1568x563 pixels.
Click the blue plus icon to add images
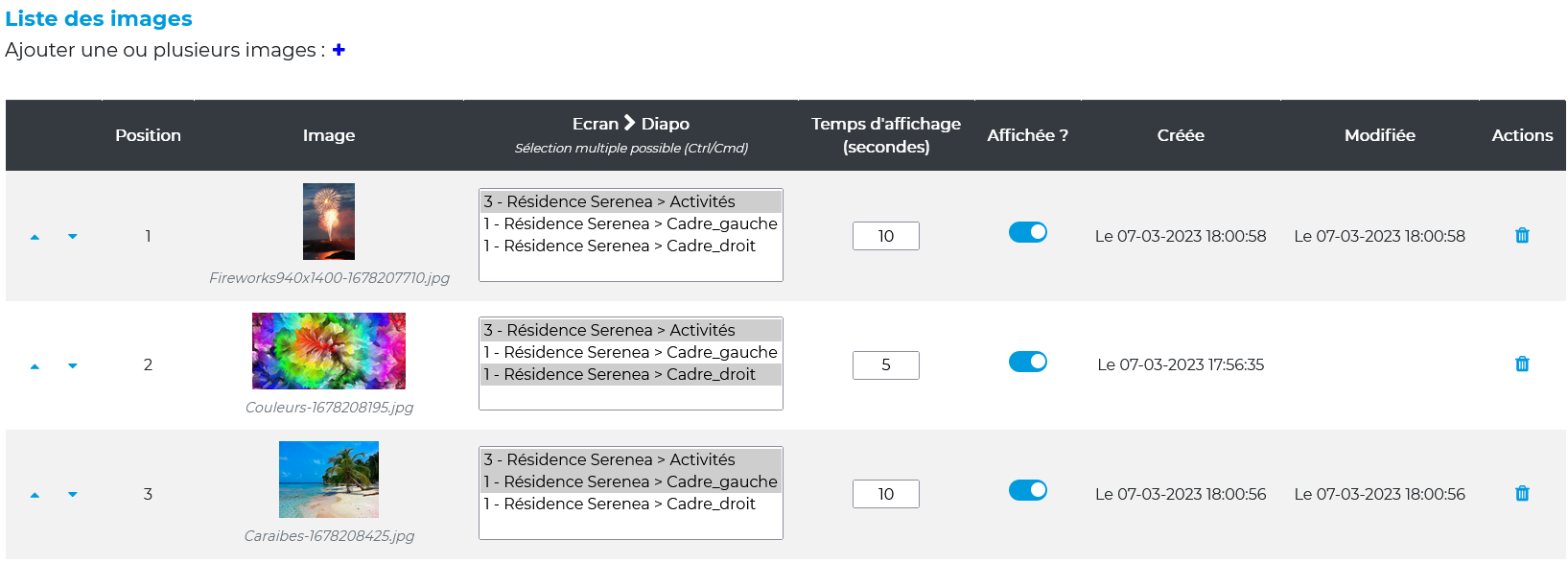pyautogui.click(x=339, y=50)
